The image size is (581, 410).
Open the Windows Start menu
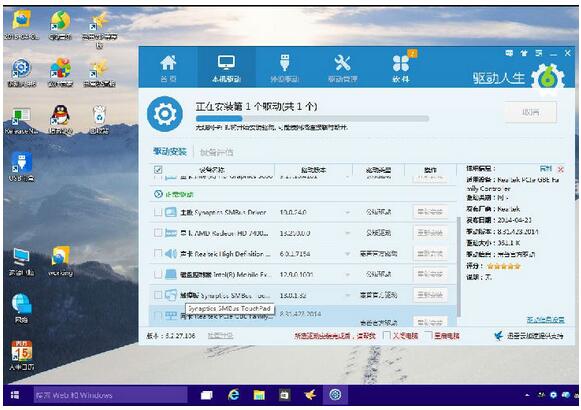tap(15, 395)
